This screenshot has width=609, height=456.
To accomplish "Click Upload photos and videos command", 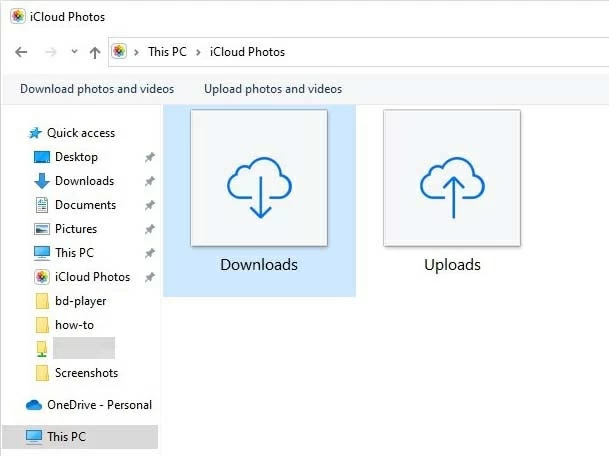I will point(273,89).
